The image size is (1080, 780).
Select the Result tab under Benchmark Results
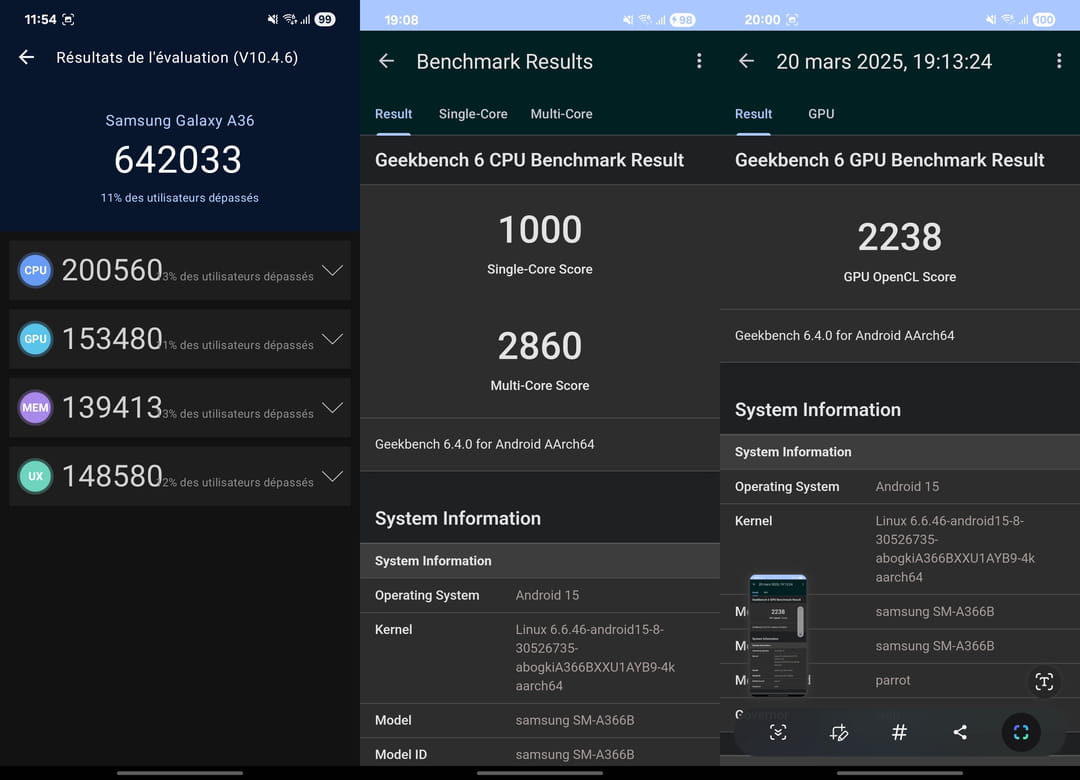coord(393,114)
